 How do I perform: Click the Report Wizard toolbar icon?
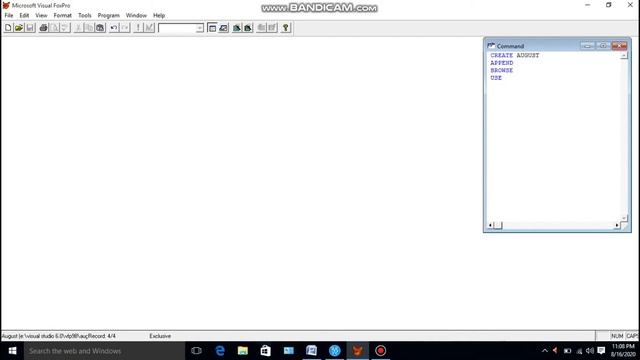(248, 28)
